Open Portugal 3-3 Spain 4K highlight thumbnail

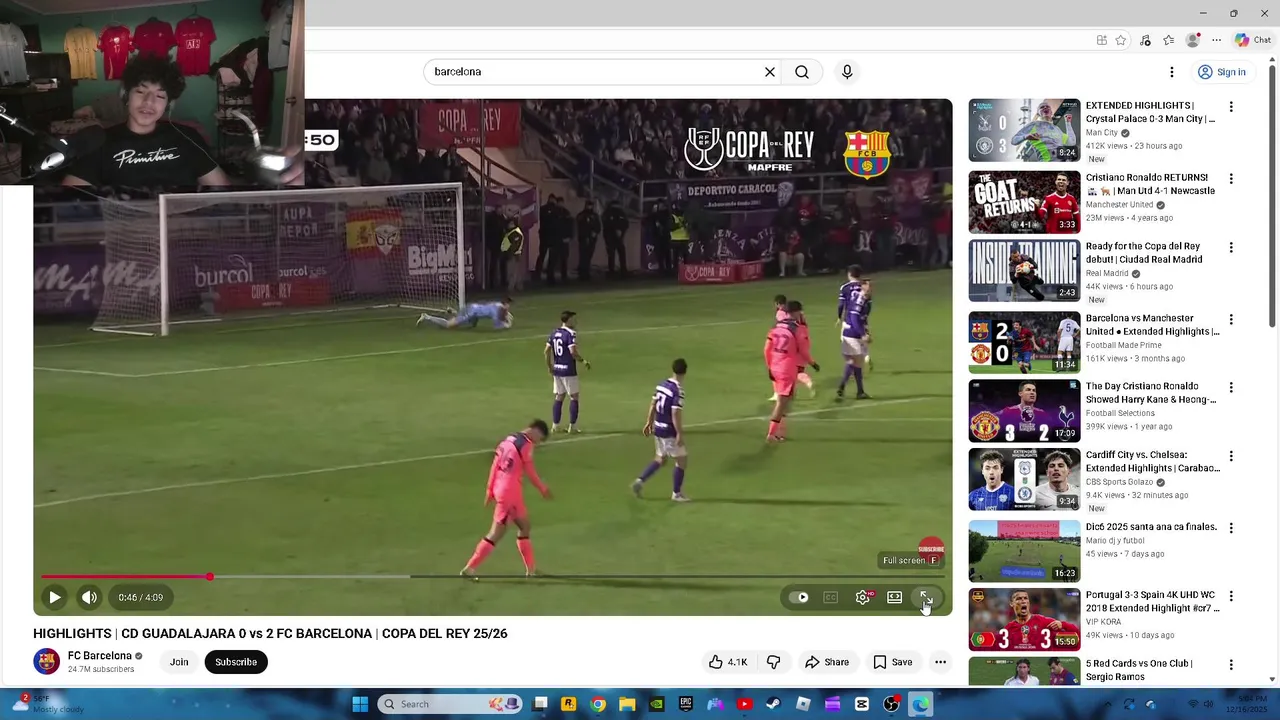[1024, 620]
